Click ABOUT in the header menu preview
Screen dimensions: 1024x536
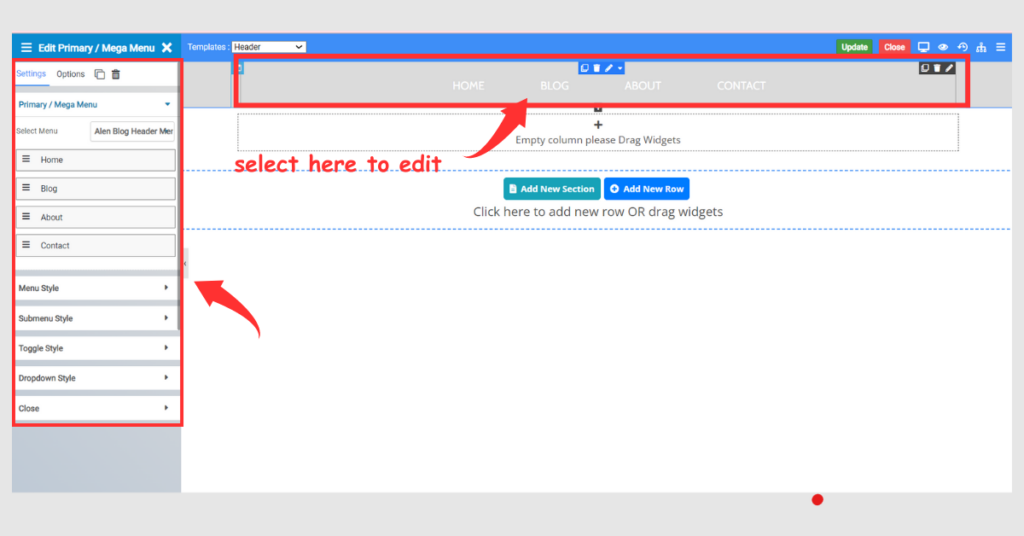(643, 86)
